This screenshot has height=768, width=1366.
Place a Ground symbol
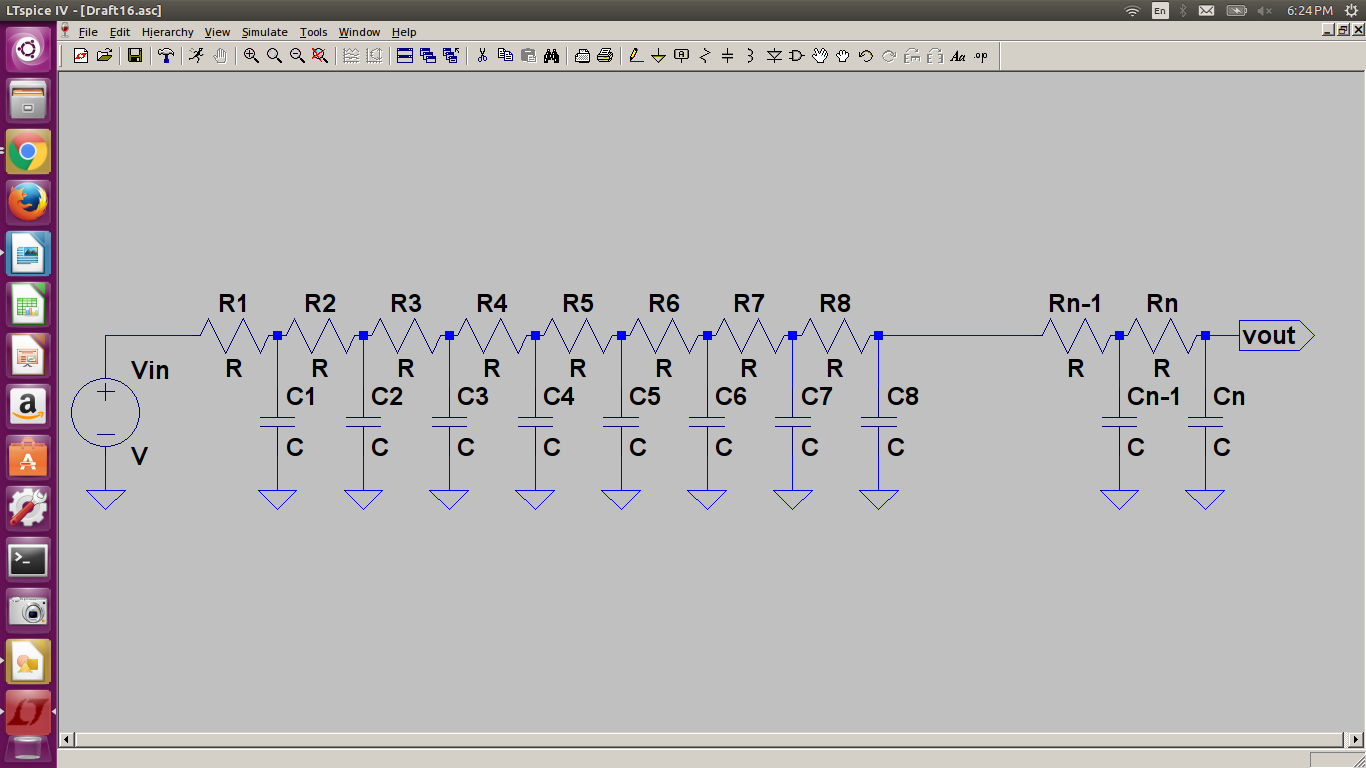(x=658, y=56)
